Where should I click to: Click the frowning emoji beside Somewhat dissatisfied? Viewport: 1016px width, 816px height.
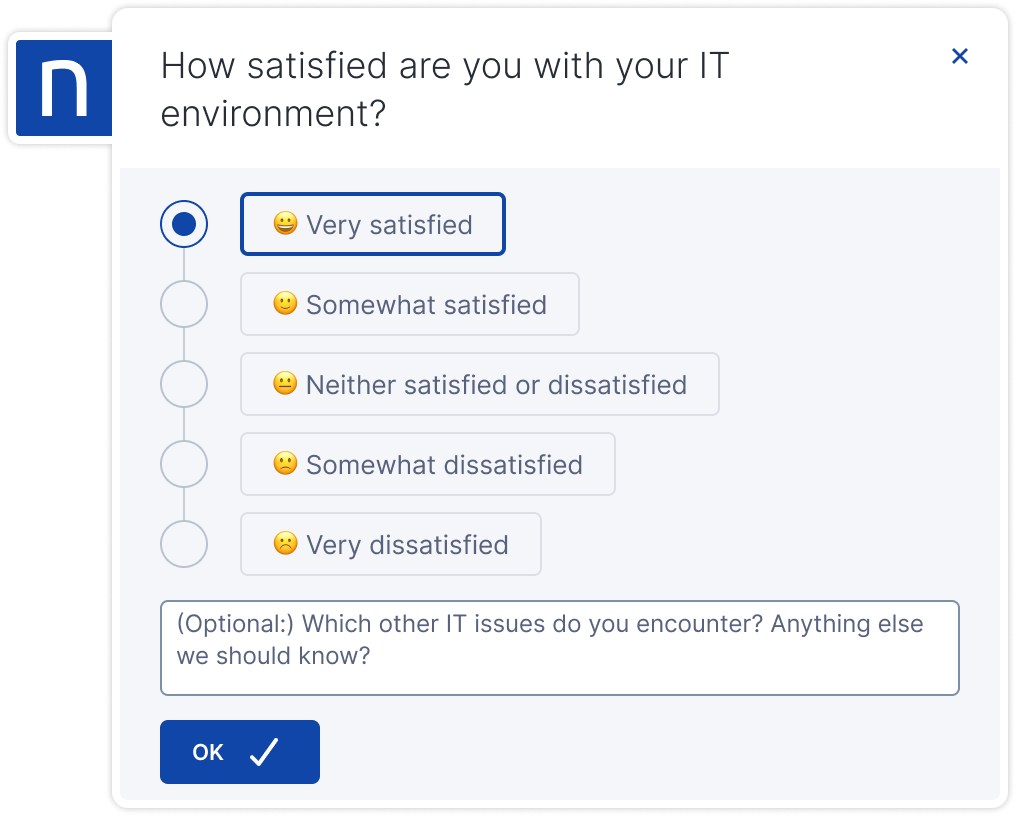click(x=287, y=464)
